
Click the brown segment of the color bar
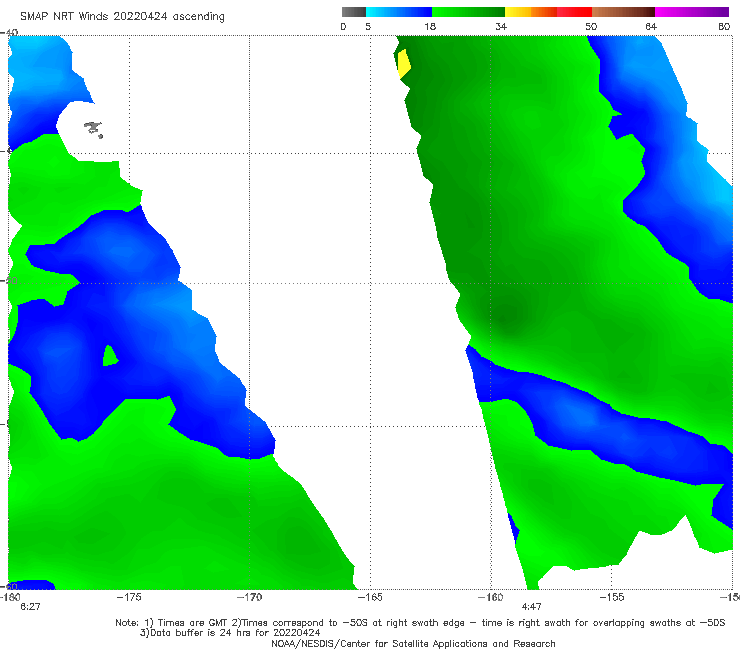pos(623,12)
